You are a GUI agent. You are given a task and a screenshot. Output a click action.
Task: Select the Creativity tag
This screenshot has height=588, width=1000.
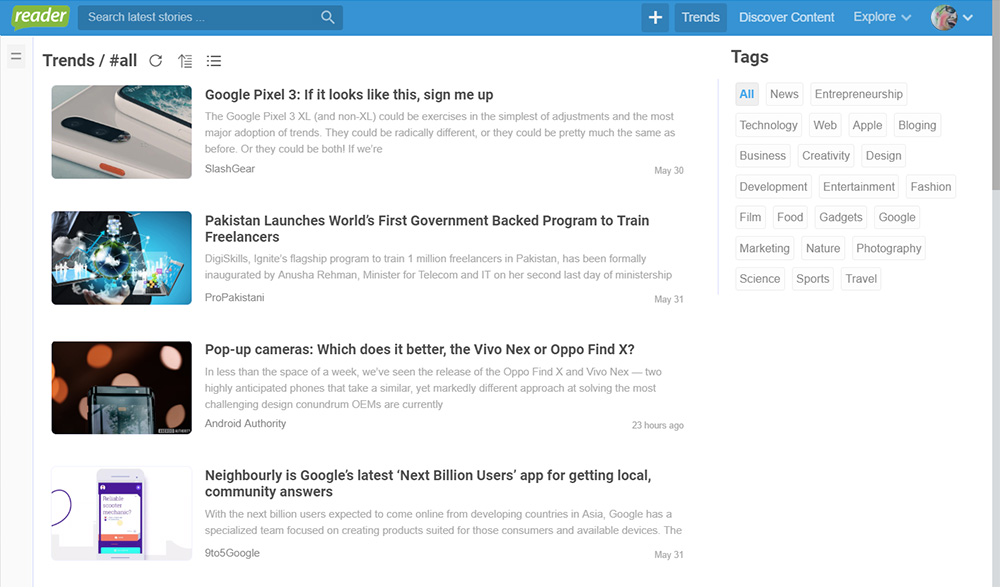coord(826,156)
